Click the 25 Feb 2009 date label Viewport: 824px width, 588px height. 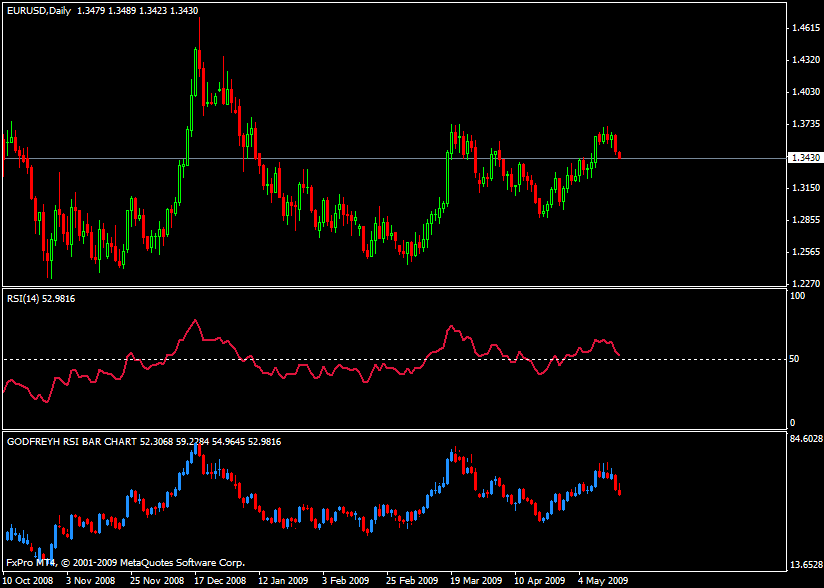[411, 579]
